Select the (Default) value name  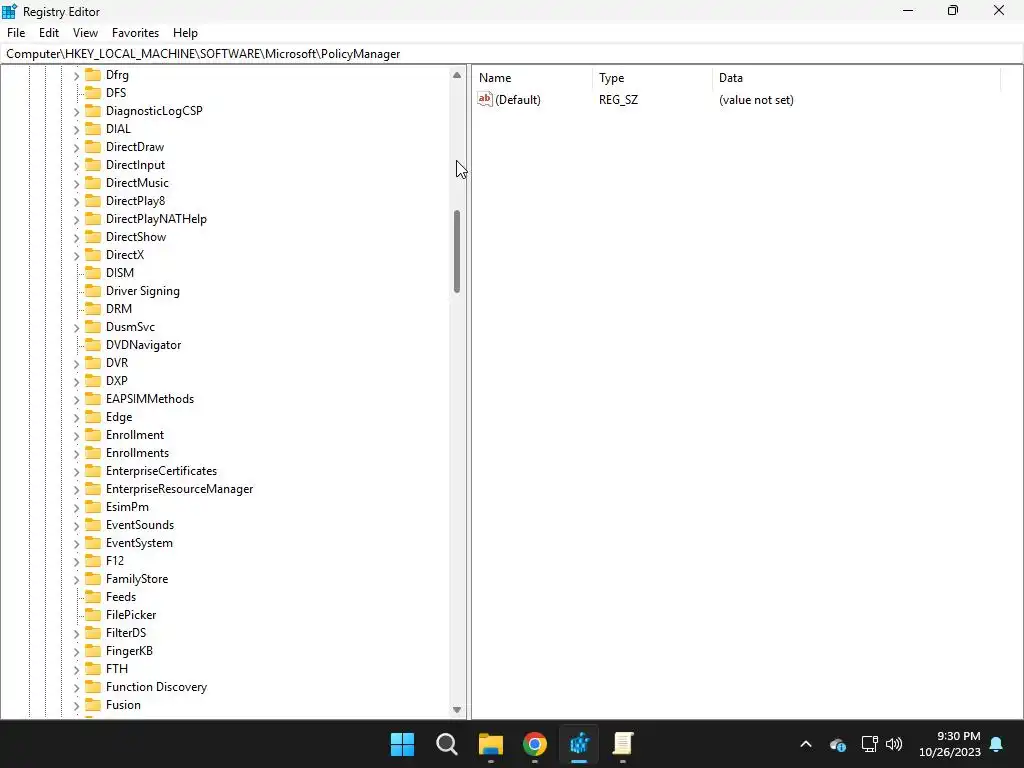(x=517, y=99)
